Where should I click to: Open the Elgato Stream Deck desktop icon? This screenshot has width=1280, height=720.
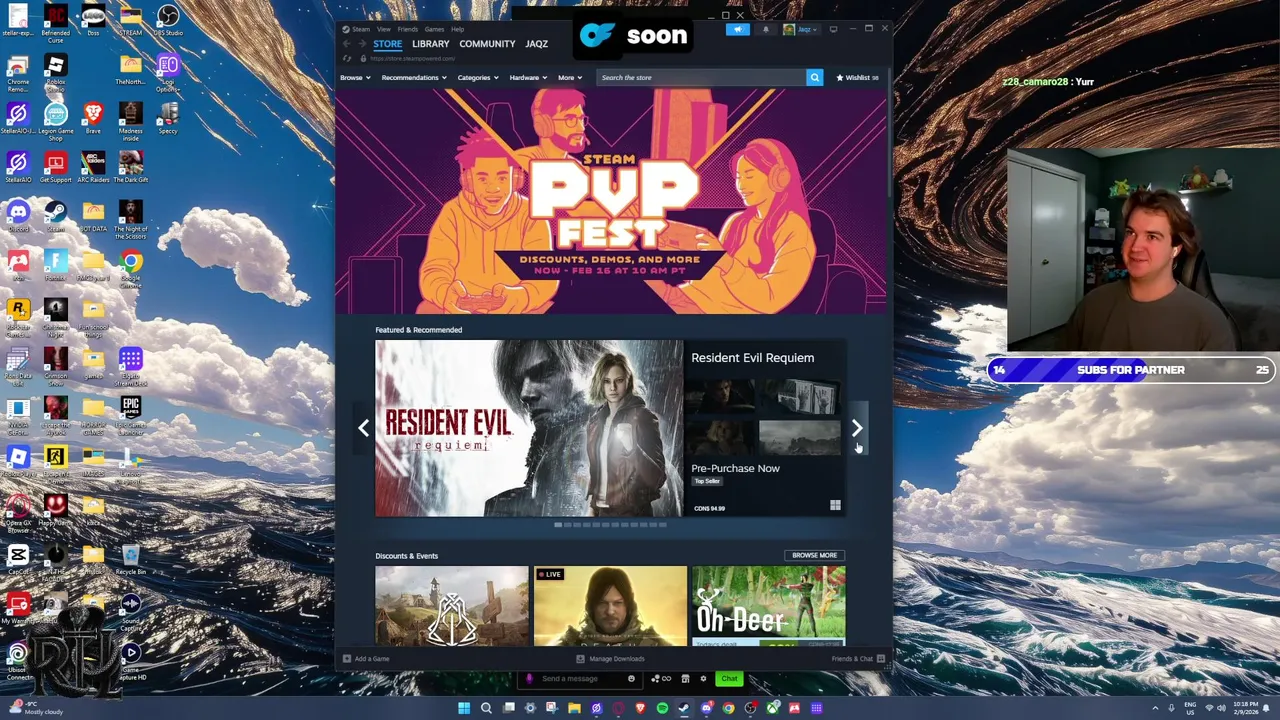coord(131,366)
